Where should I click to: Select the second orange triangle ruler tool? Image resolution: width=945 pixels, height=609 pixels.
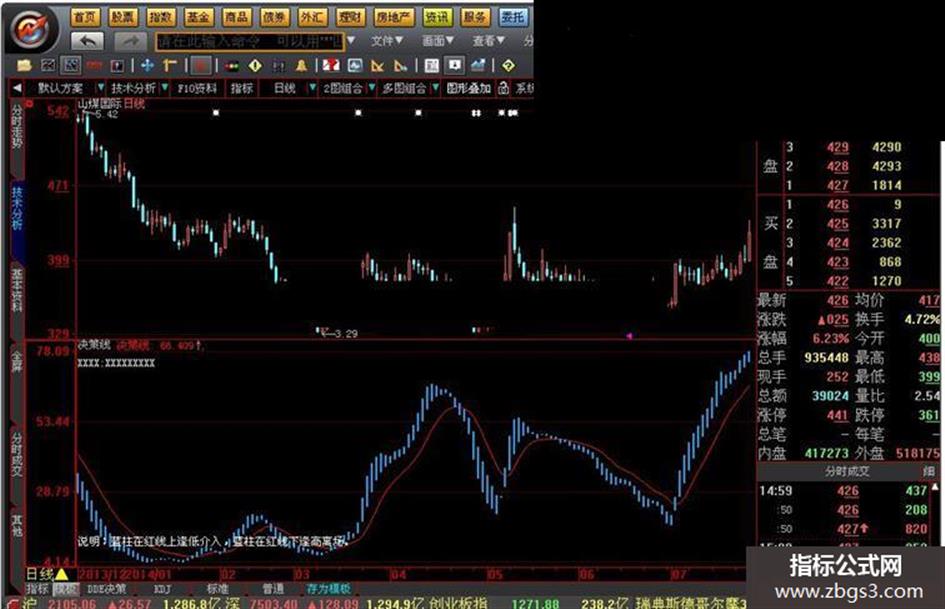coord(400,65)
